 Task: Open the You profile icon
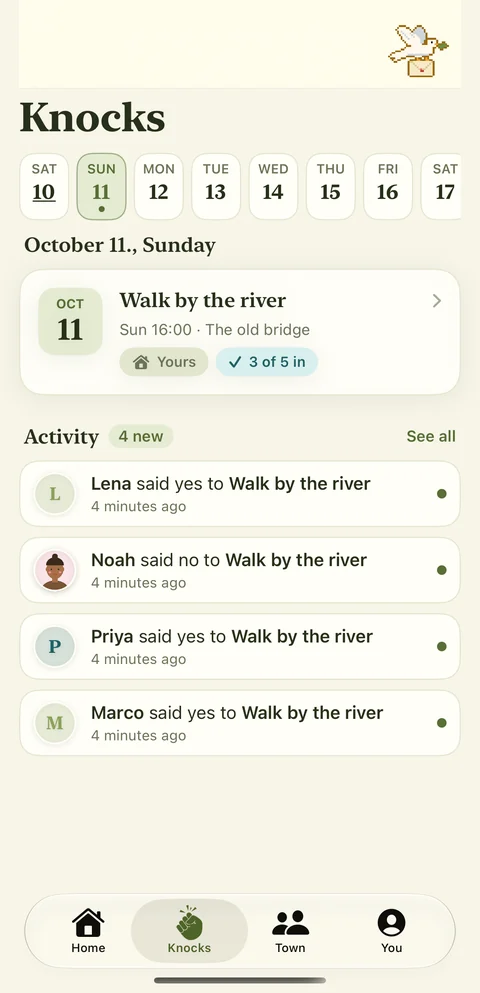click(391, 923)
